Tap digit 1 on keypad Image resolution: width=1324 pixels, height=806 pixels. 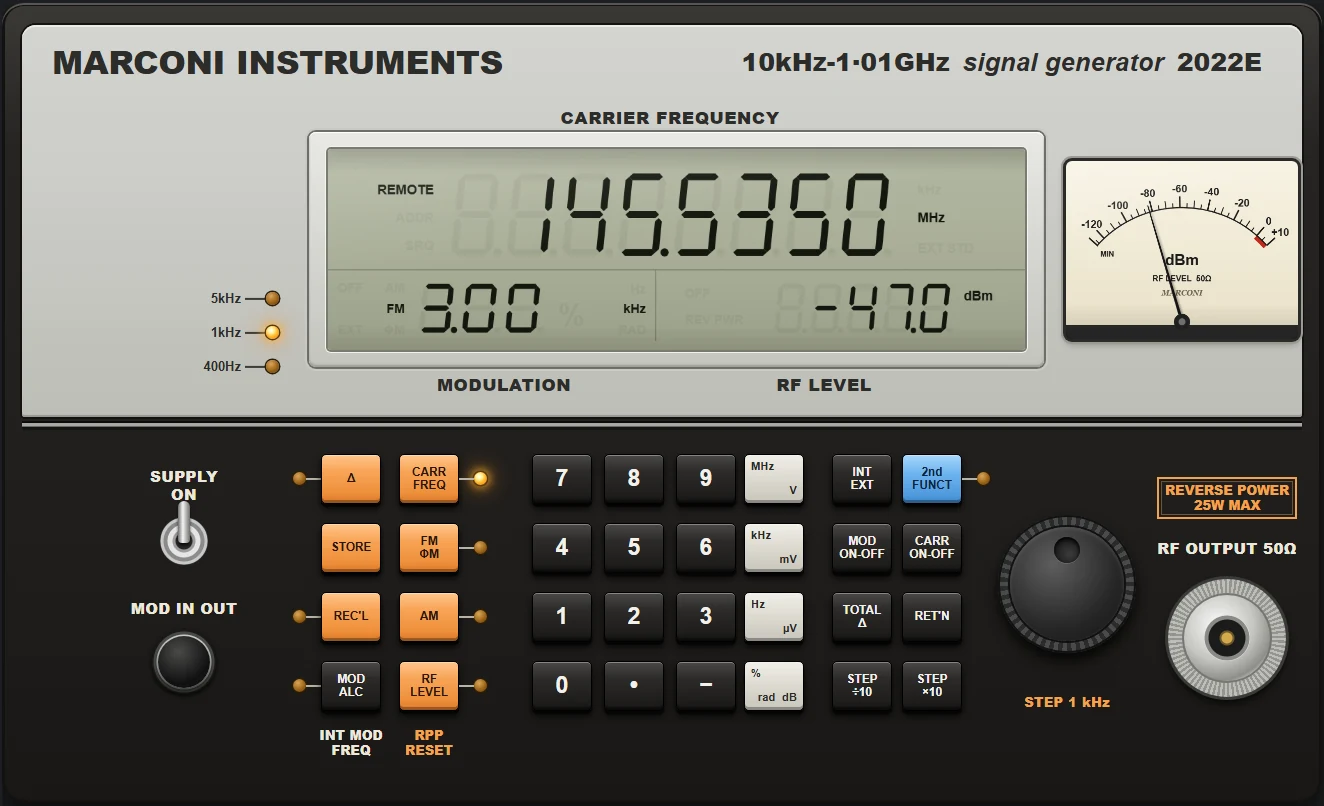(562, 616)
